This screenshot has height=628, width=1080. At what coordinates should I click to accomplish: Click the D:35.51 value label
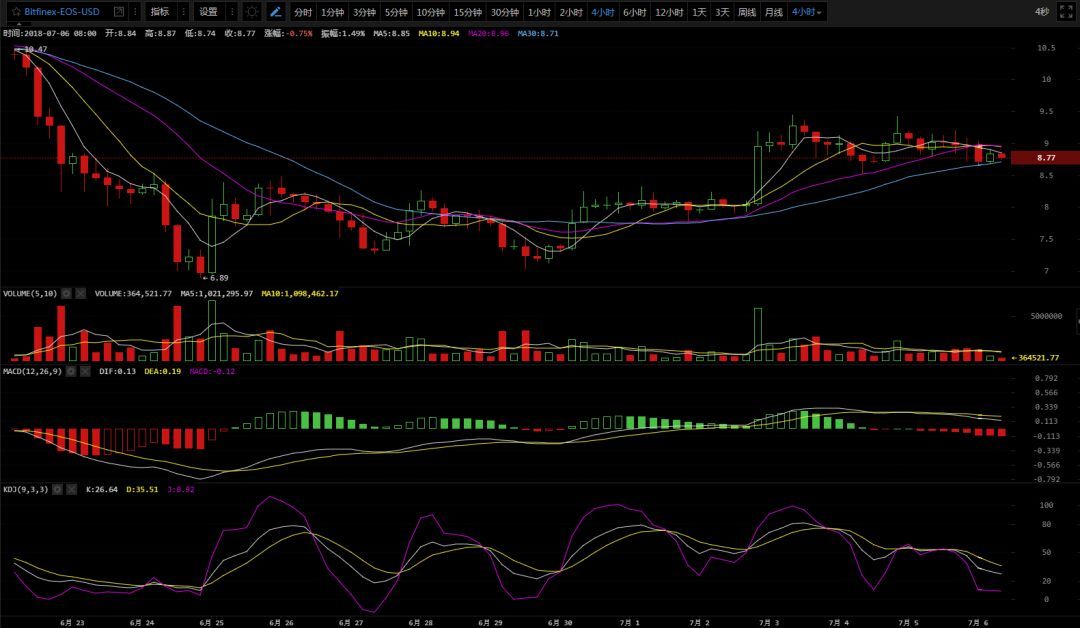(142, 490)
